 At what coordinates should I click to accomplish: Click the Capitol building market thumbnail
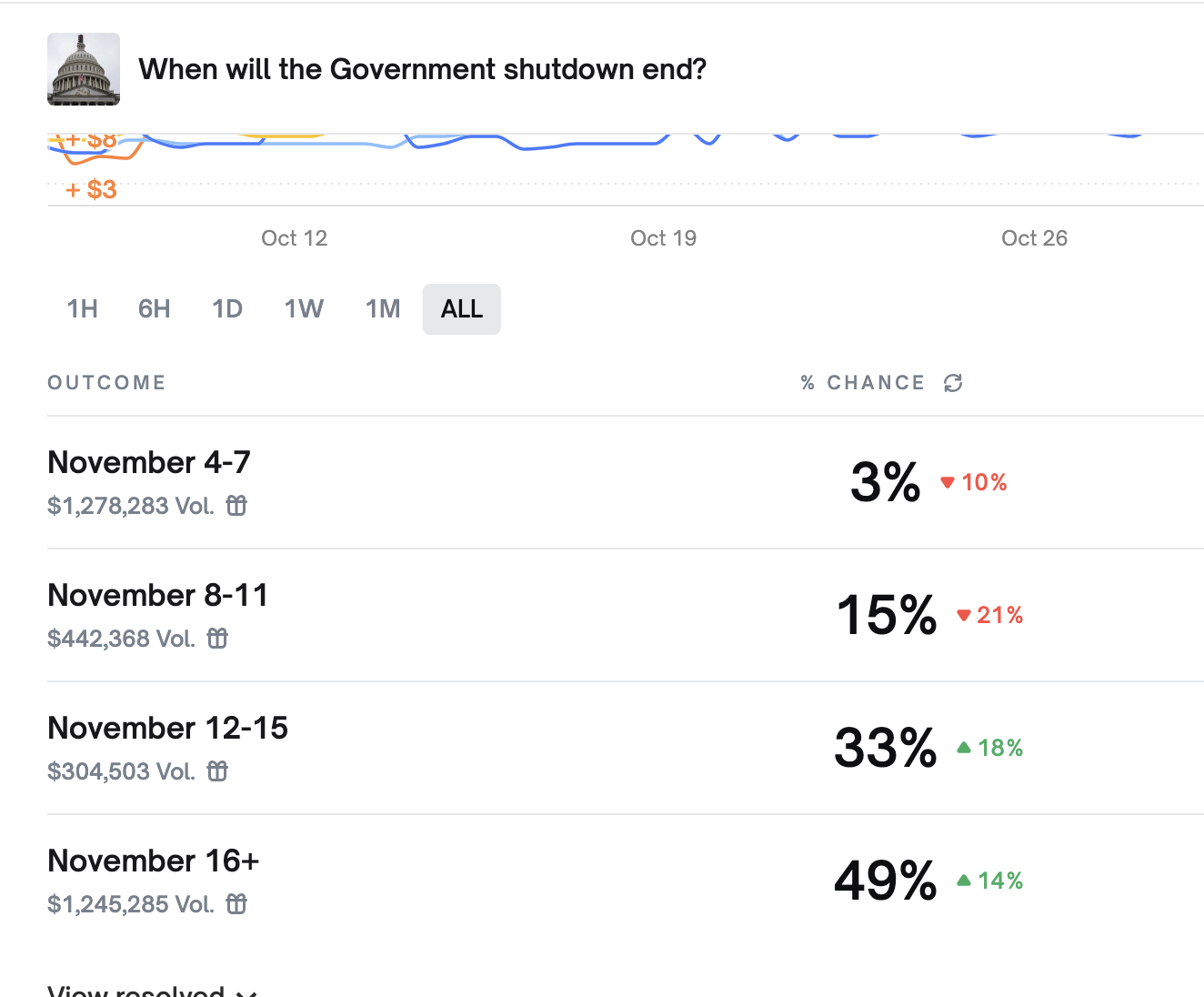[x=84, y=69]
